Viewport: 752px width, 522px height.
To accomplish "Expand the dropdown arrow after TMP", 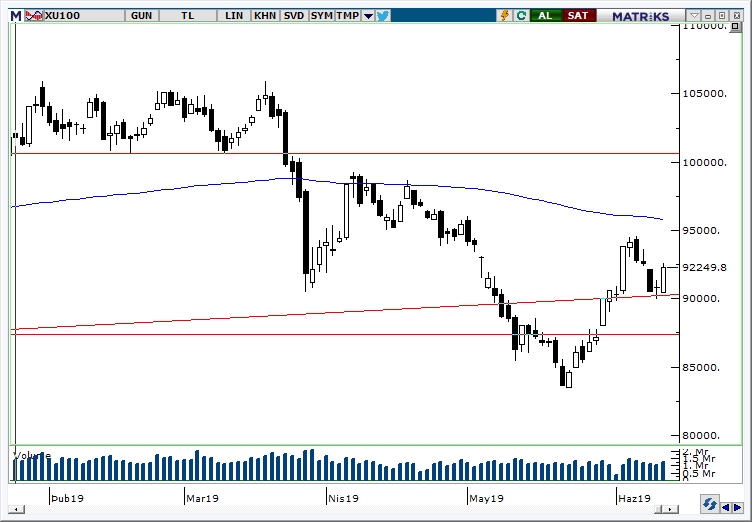I will [x=368, y=16].
